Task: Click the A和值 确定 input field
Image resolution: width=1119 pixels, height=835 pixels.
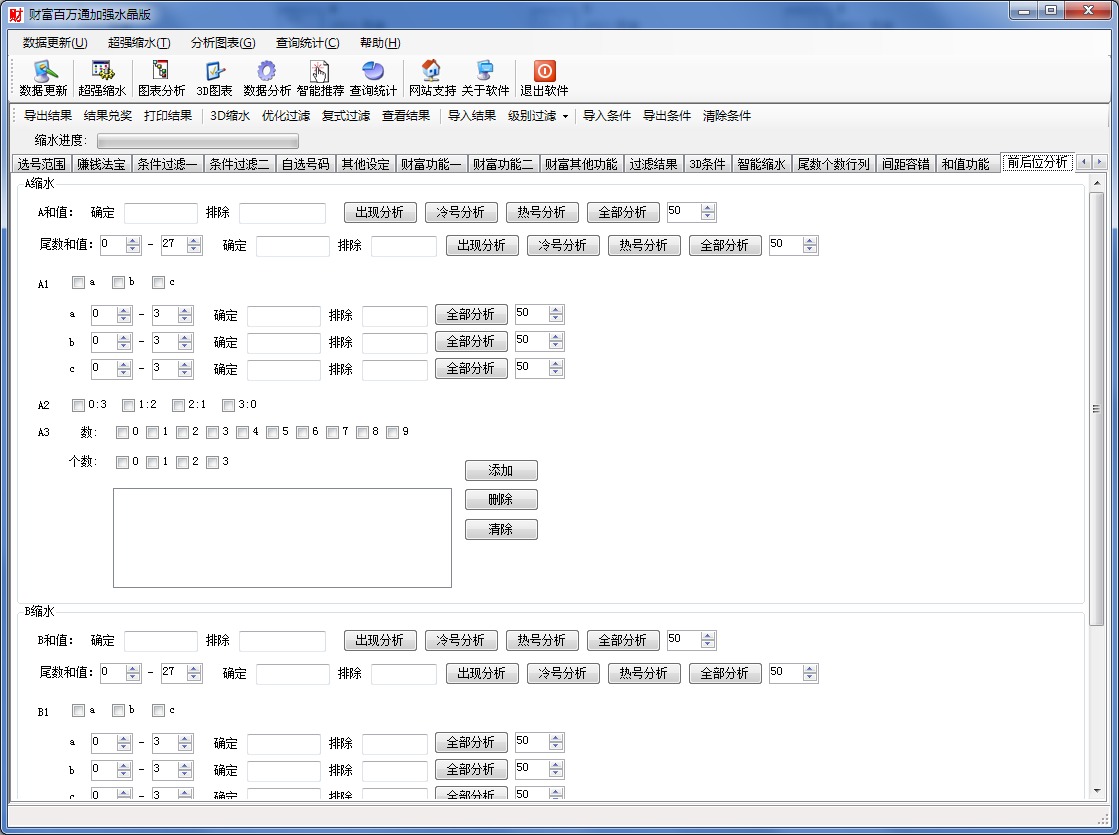Action: [161, 213]
